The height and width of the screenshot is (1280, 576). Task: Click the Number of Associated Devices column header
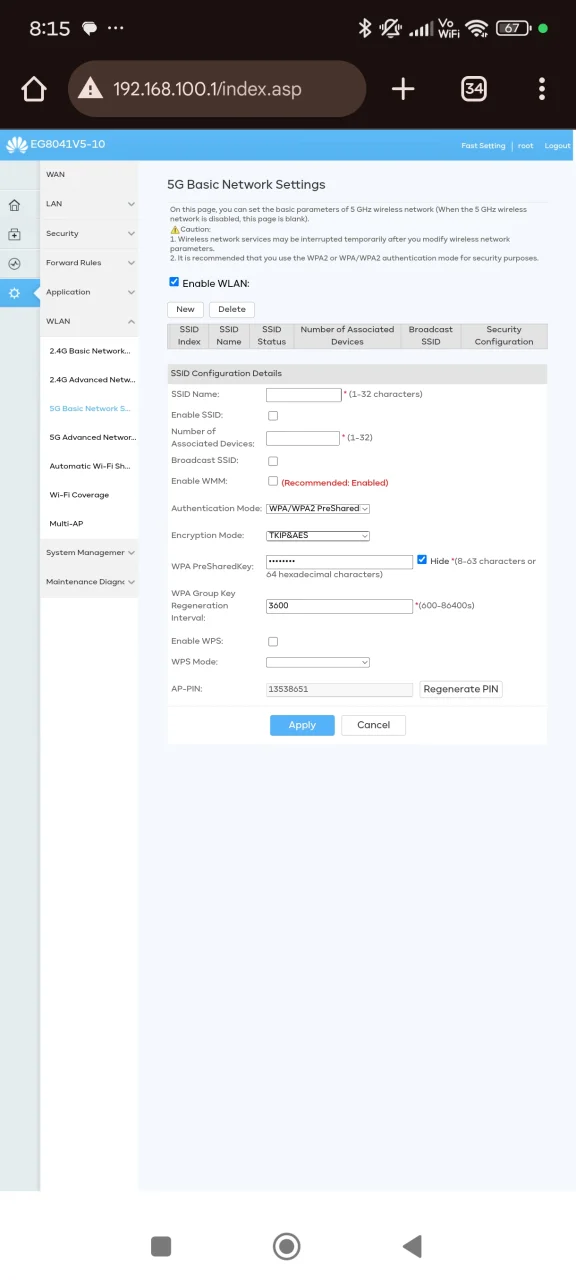(x=347, y=335)
